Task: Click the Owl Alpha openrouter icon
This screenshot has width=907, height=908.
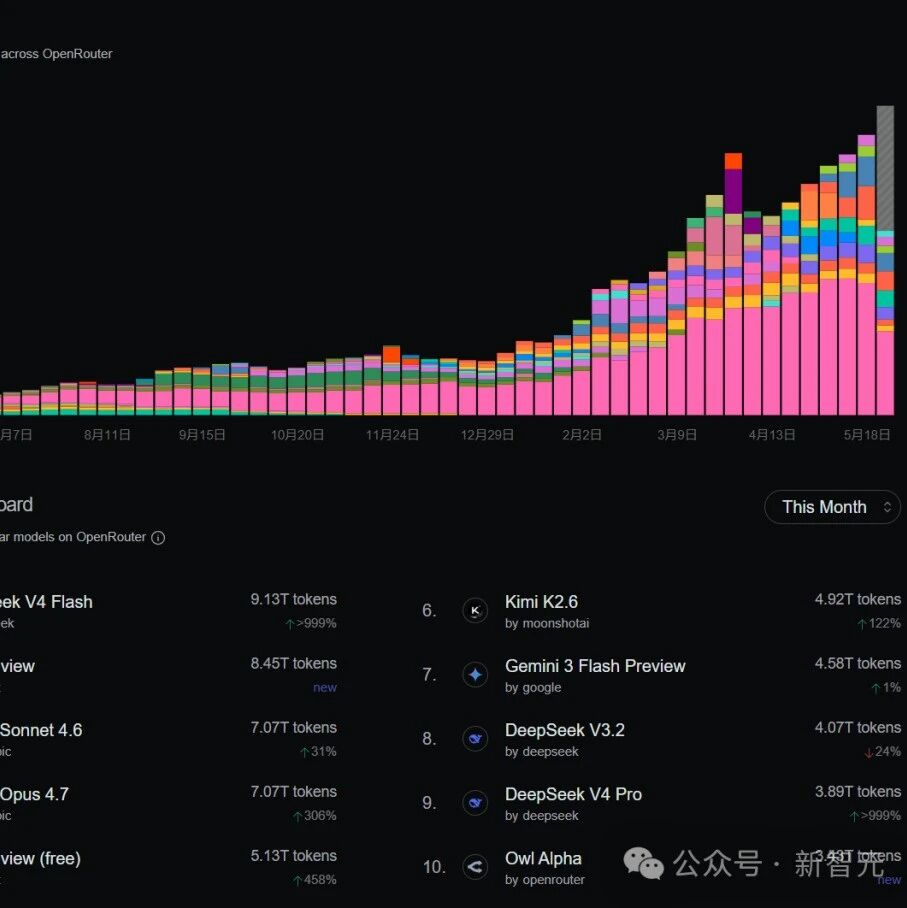Action: coord(475,867)
